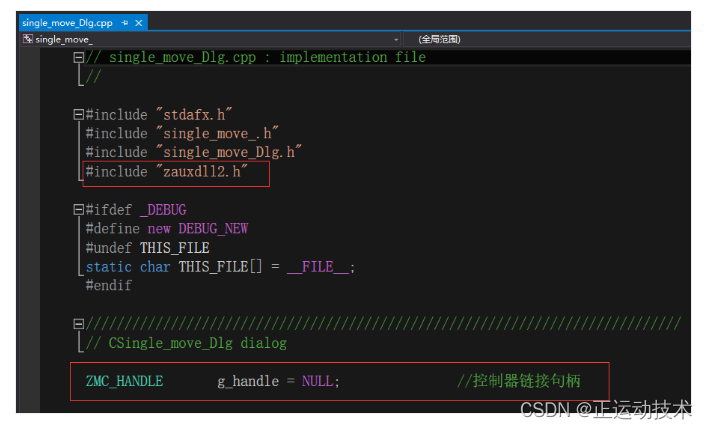Collapse the #ifdef _DEBUG block

(x=79, y=210)
